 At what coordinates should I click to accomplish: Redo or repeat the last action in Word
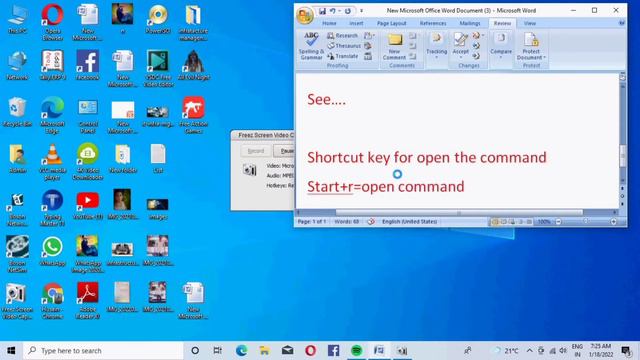348,11
